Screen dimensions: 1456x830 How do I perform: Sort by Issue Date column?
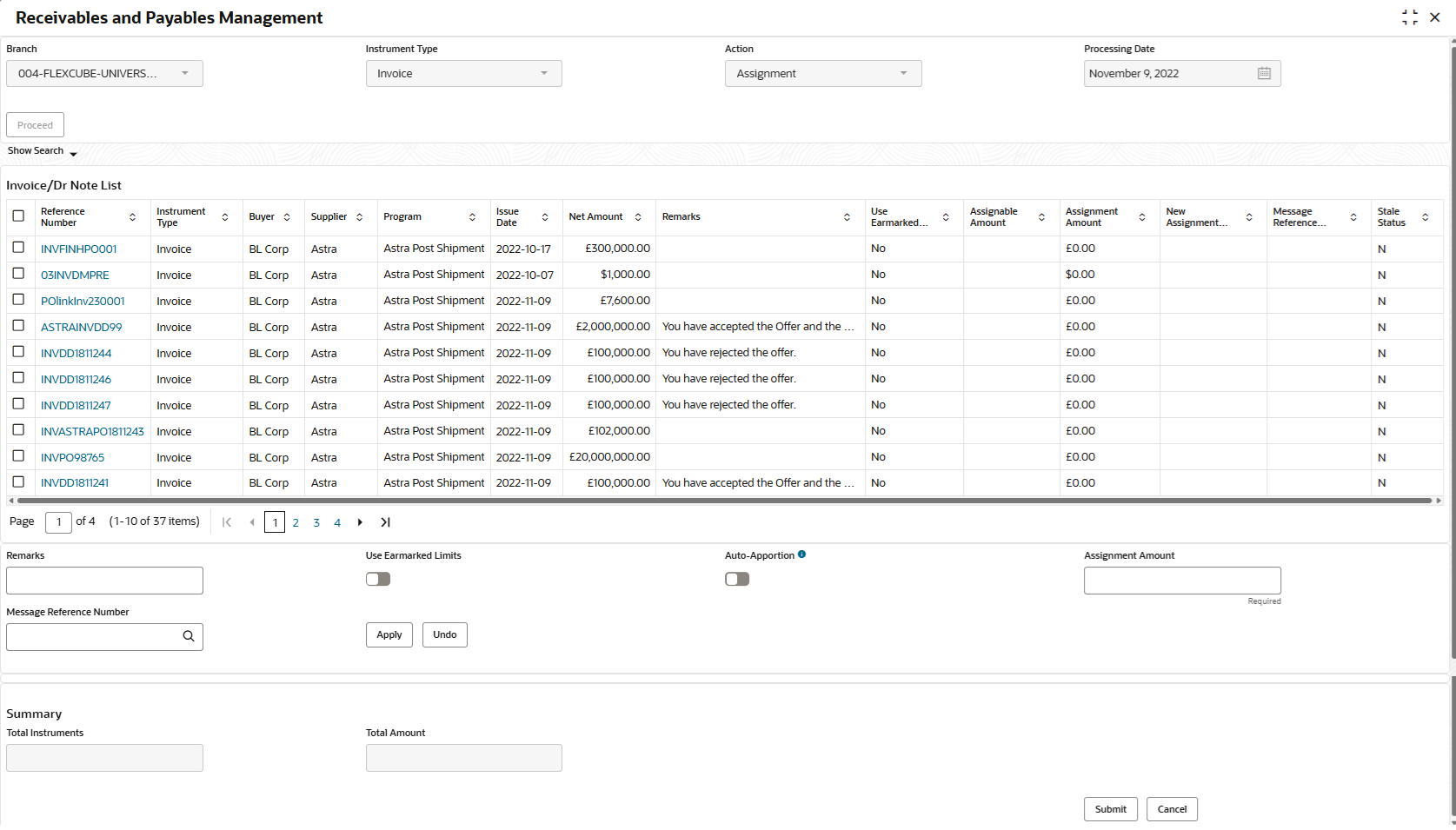click(x=545, y=217)
